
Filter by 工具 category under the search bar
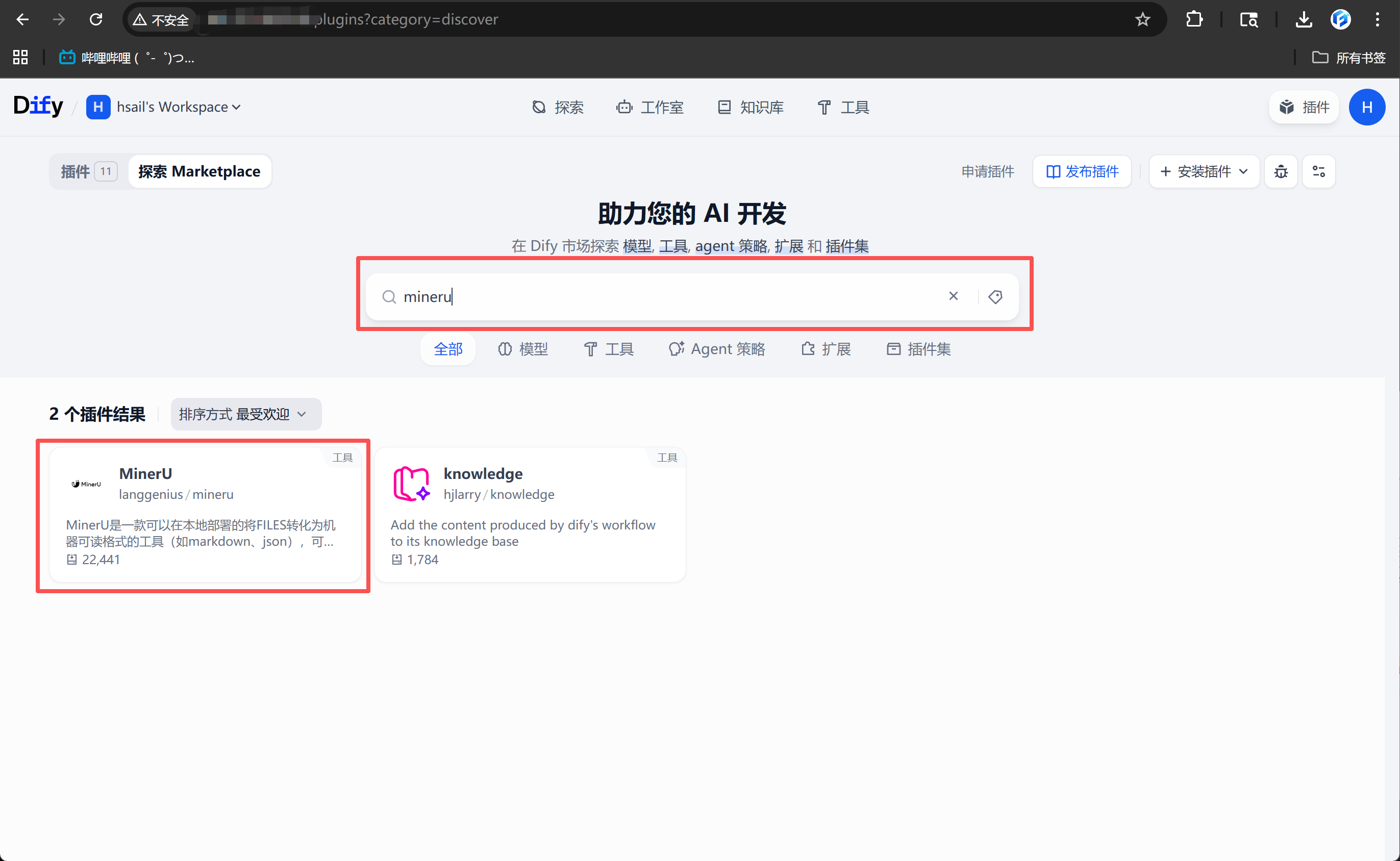(x=609, y=349)
